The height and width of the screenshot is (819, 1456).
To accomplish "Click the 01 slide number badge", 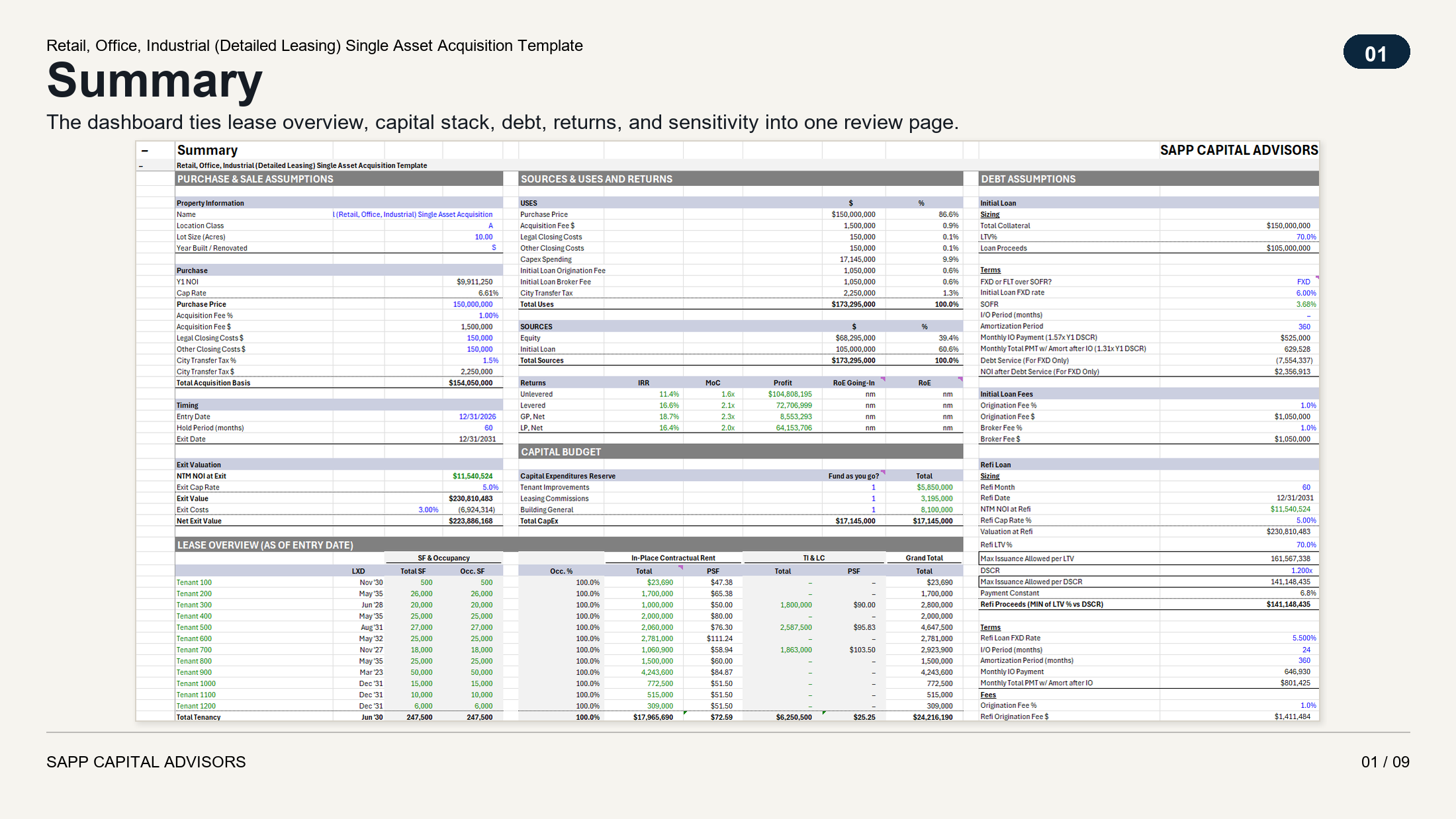I will pyautogui.click(x=1376, y=52).
